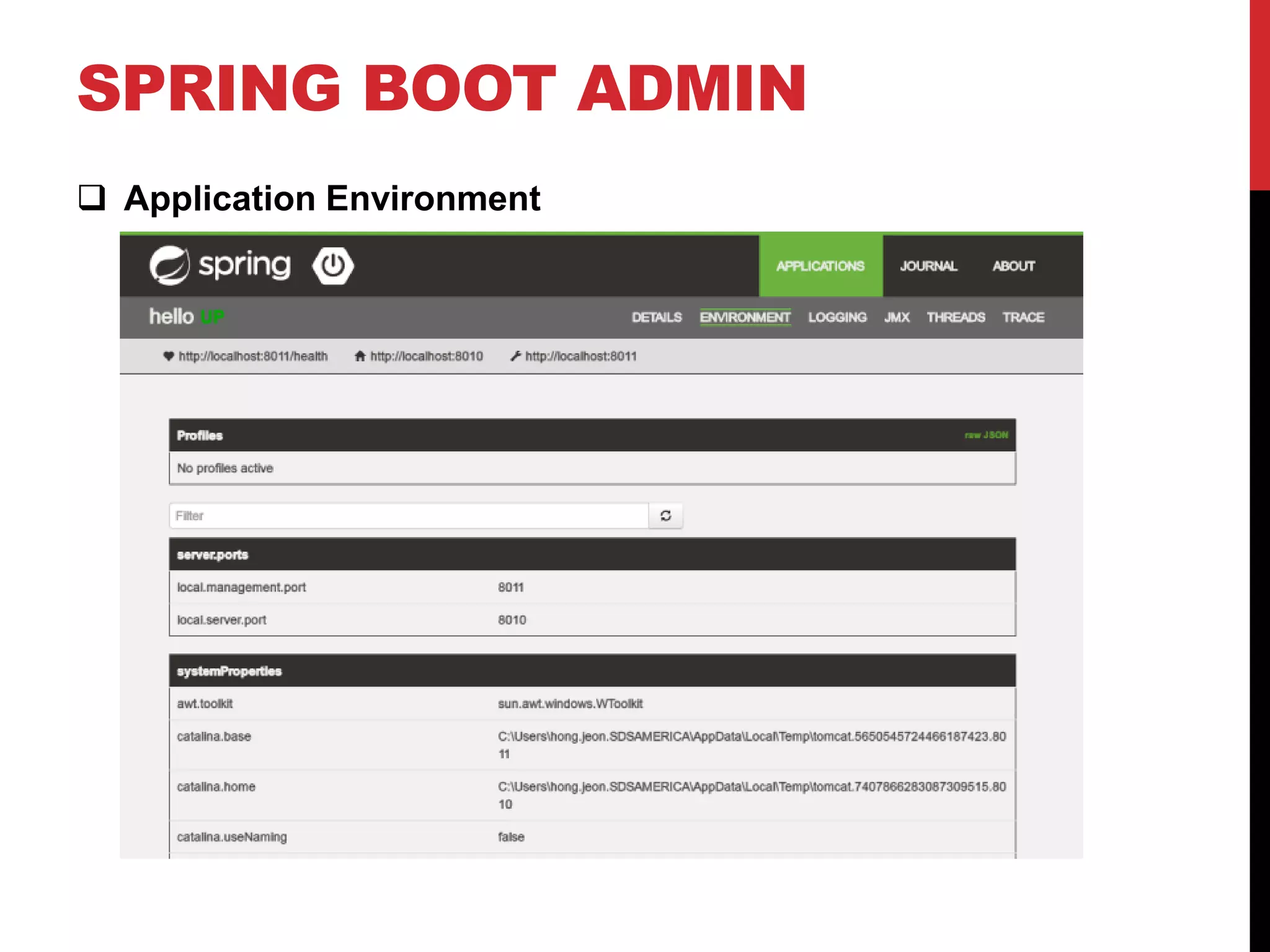1270x952 pixels.
Task: Click into the Filter input field
Action: point(408,516)
